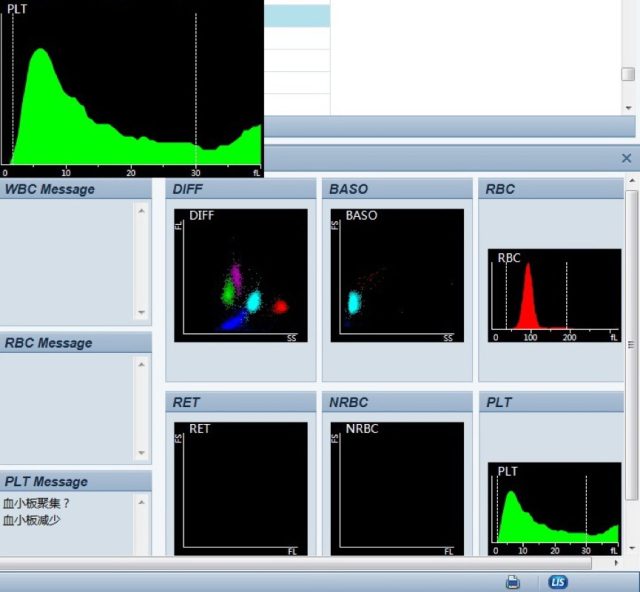Open the BASO scattergram thumbnail

(397, 276)
